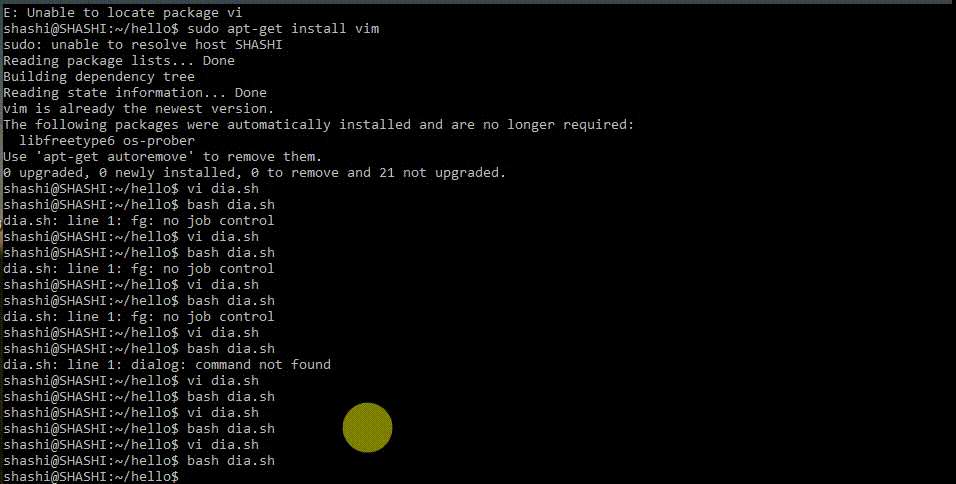Click the last "bash dia.sh" command
Image resolution: width=956 pixels, height=484 pixels.
click(x=231, y=461)
